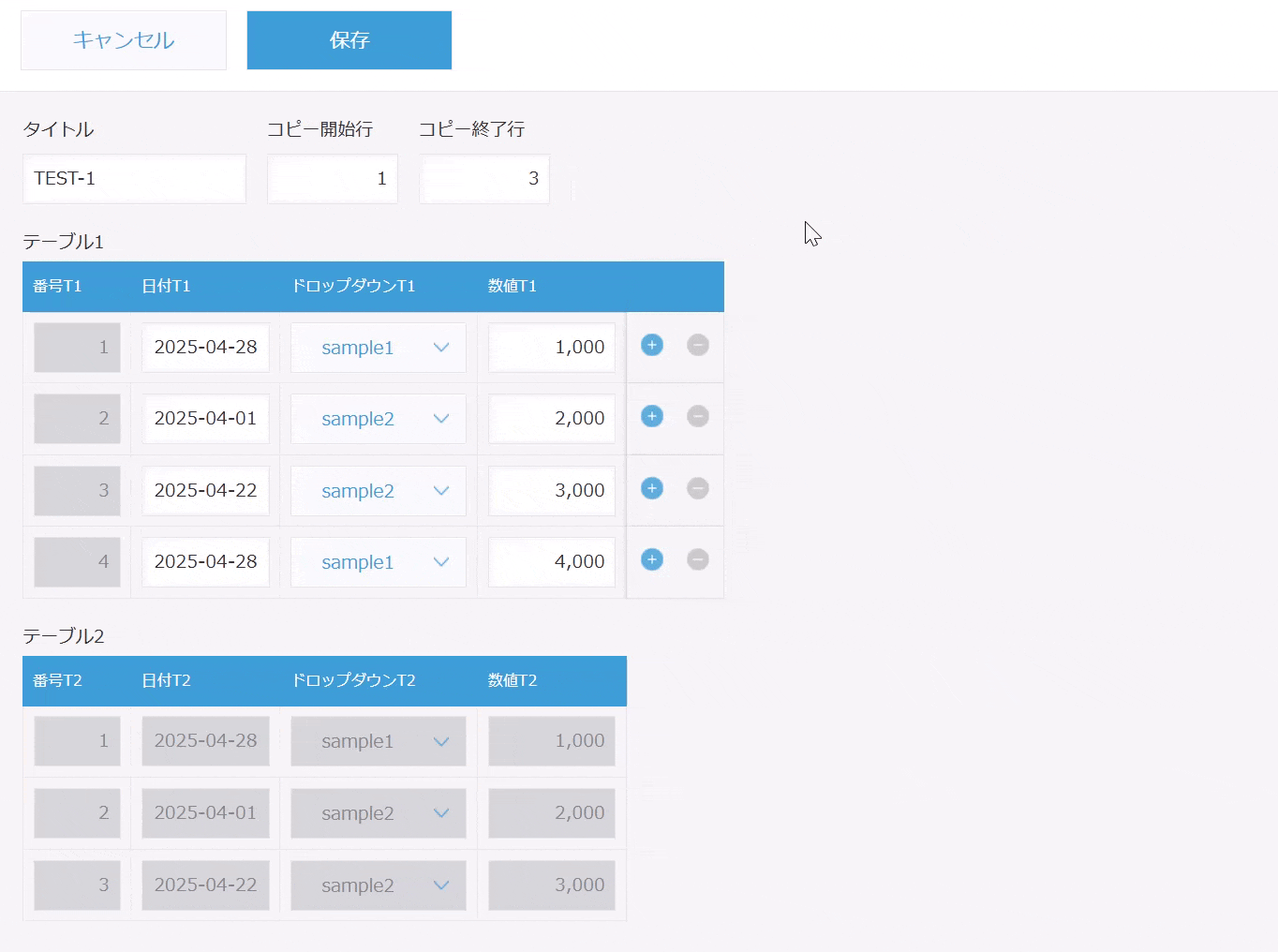Remove row 4 from テーブル1
This screenshot has height=952, width=1278.
pos(698,560)
